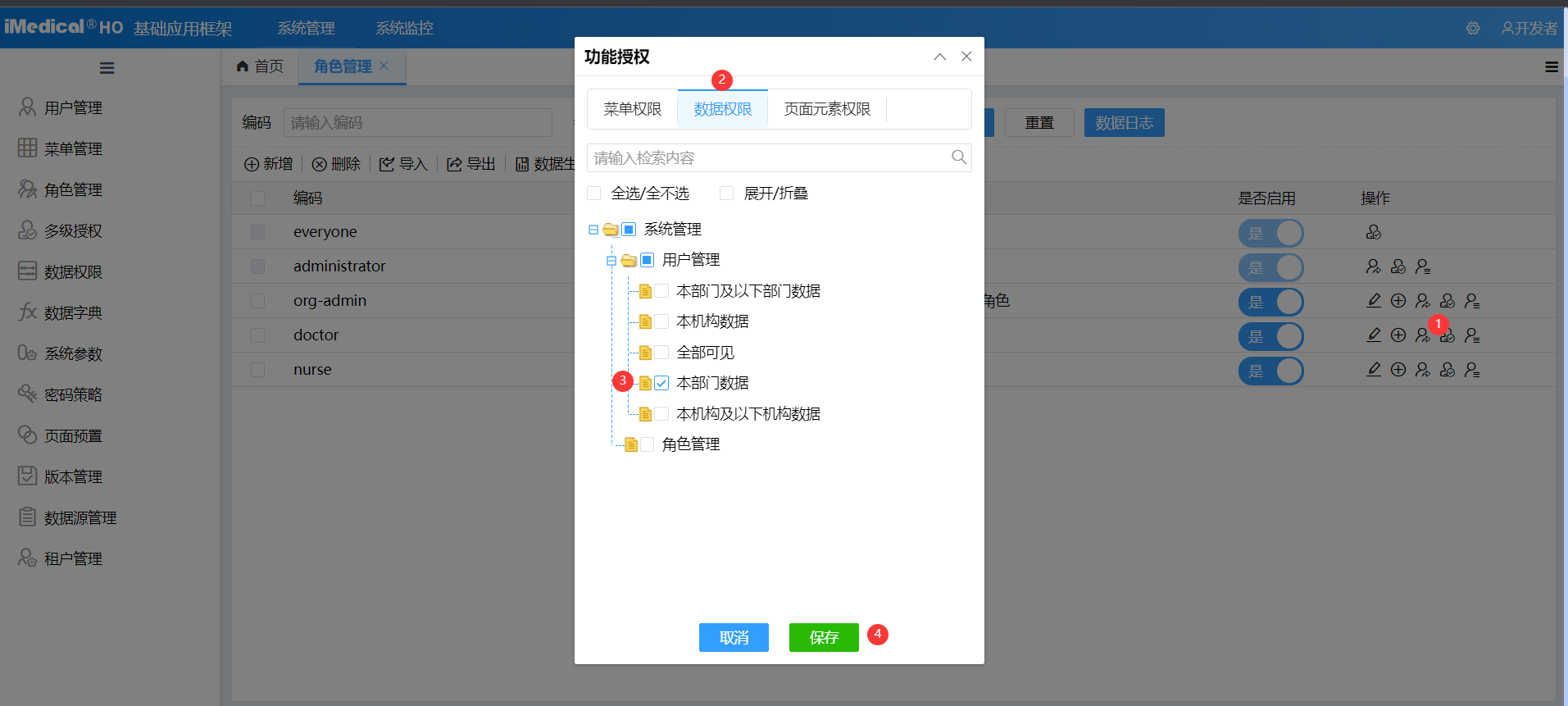Viewport: 1568px width, 706px height.
Task: Collapse the 系统管理 tree node
Action: click(593, 230)
